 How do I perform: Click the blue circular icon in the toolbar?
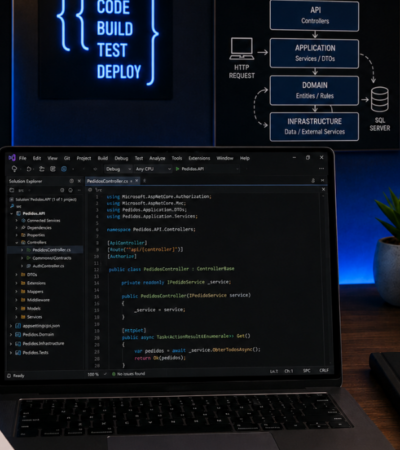(x=64, y=169)
